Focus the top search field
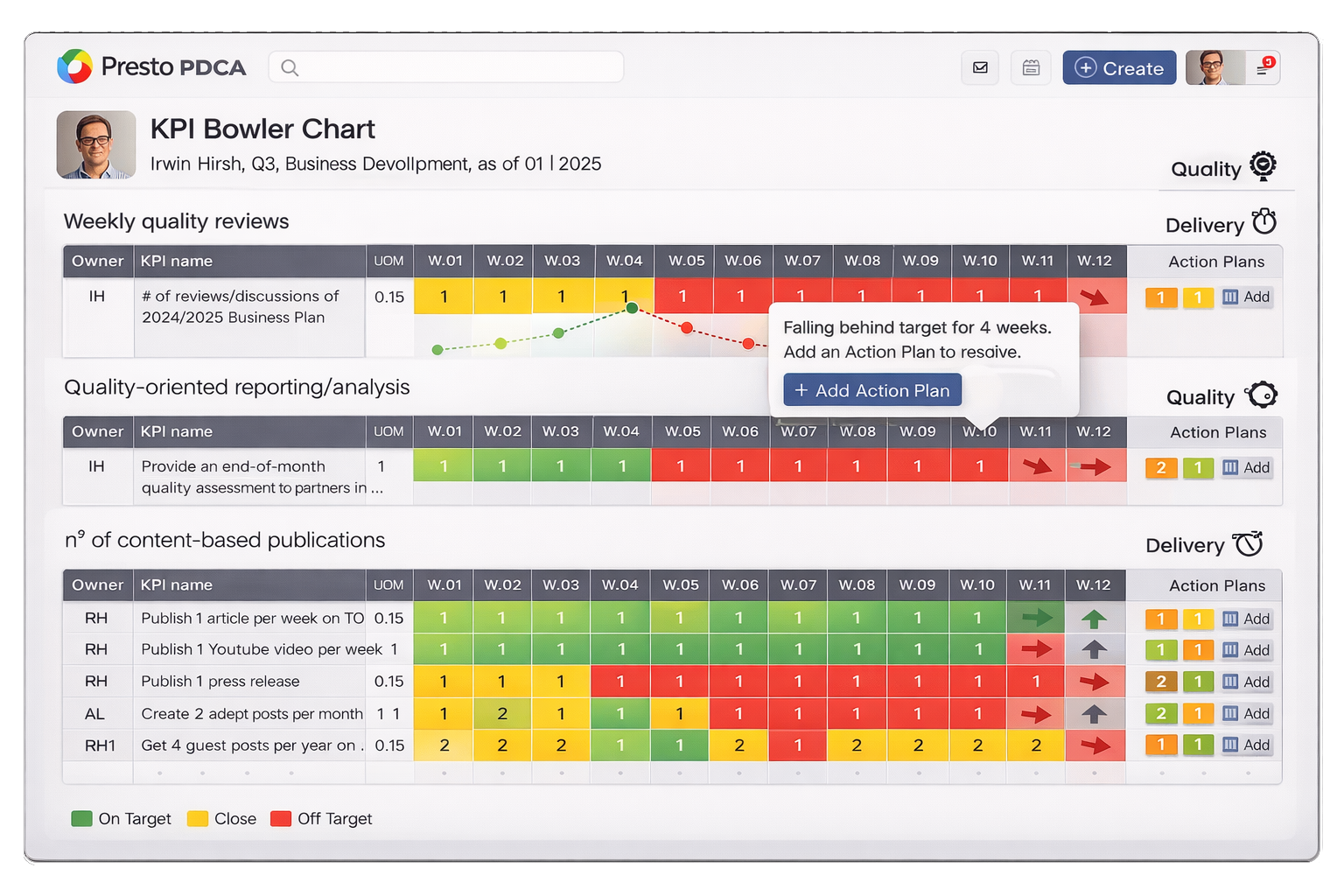The height and width of the screenshot is (896, 1344). [x=446, y=67]
